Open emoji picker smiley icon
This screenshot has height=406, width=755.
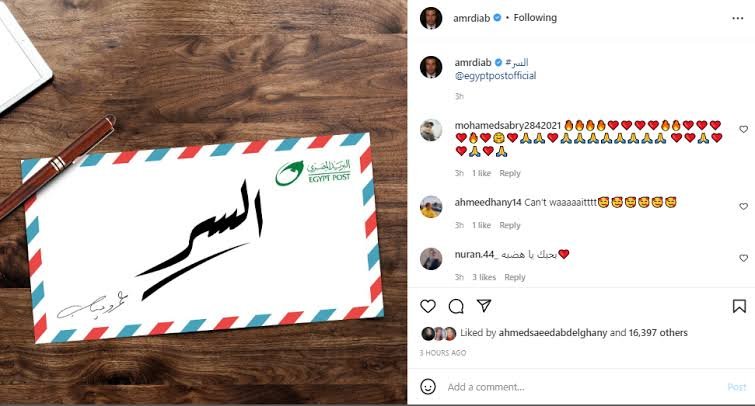coord(428,387)
